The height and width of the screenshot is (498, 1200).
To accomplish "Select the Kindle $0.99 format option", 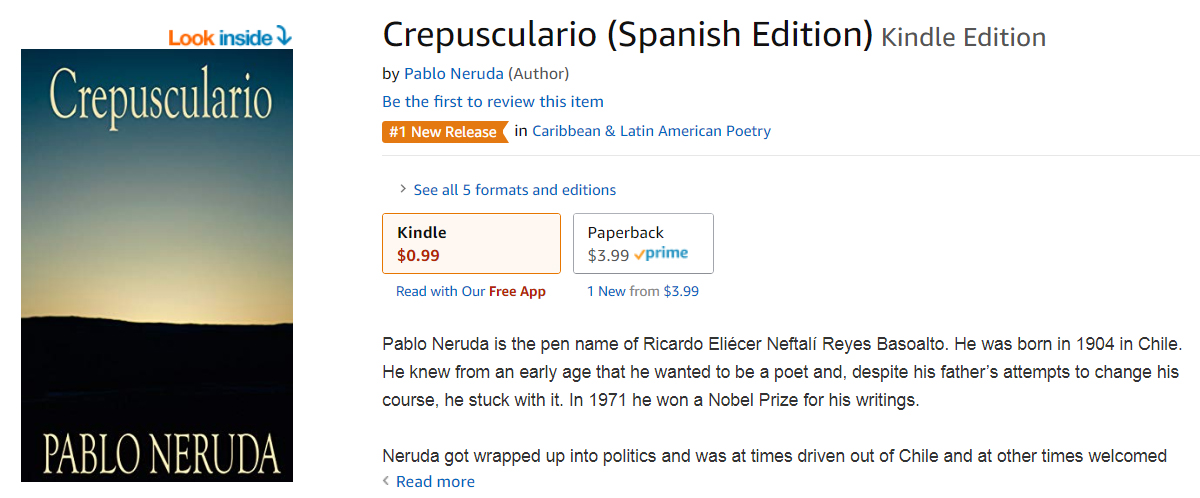I will (x=471, y=243).
